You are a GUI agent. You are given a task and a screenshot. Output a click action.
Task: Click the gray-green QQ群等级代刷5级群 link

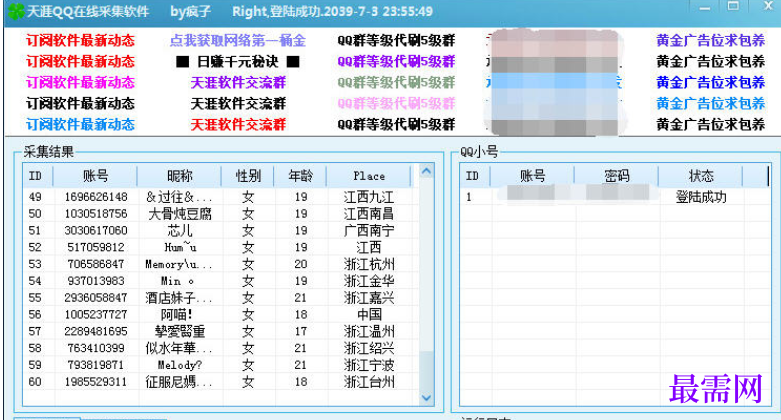coord(396,82)
